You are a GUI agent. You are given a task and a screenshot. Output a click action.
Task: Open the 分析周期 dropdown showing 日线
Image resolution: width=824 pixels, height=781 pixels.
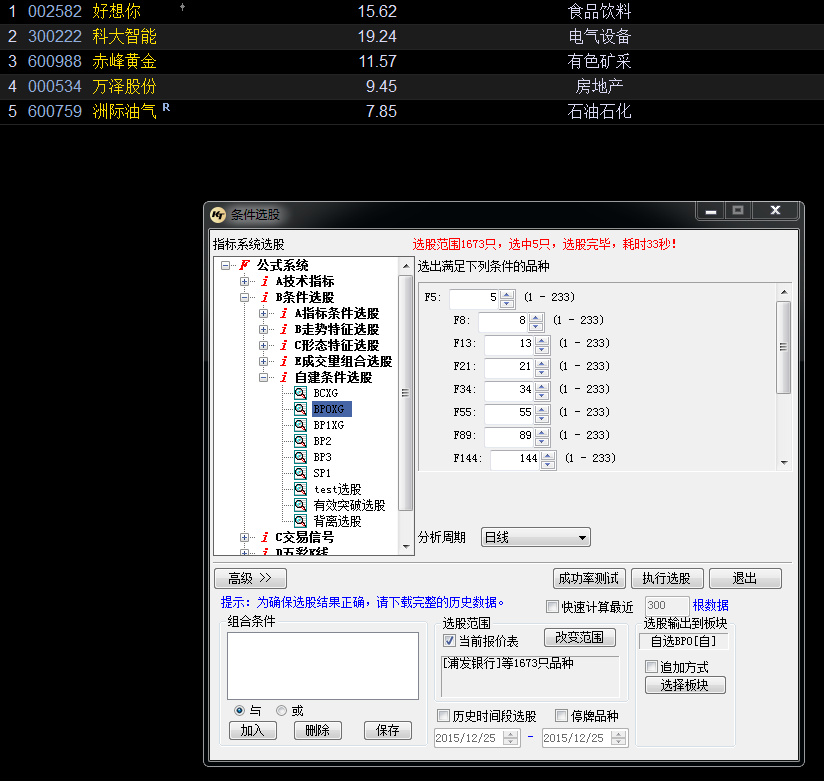535,537
